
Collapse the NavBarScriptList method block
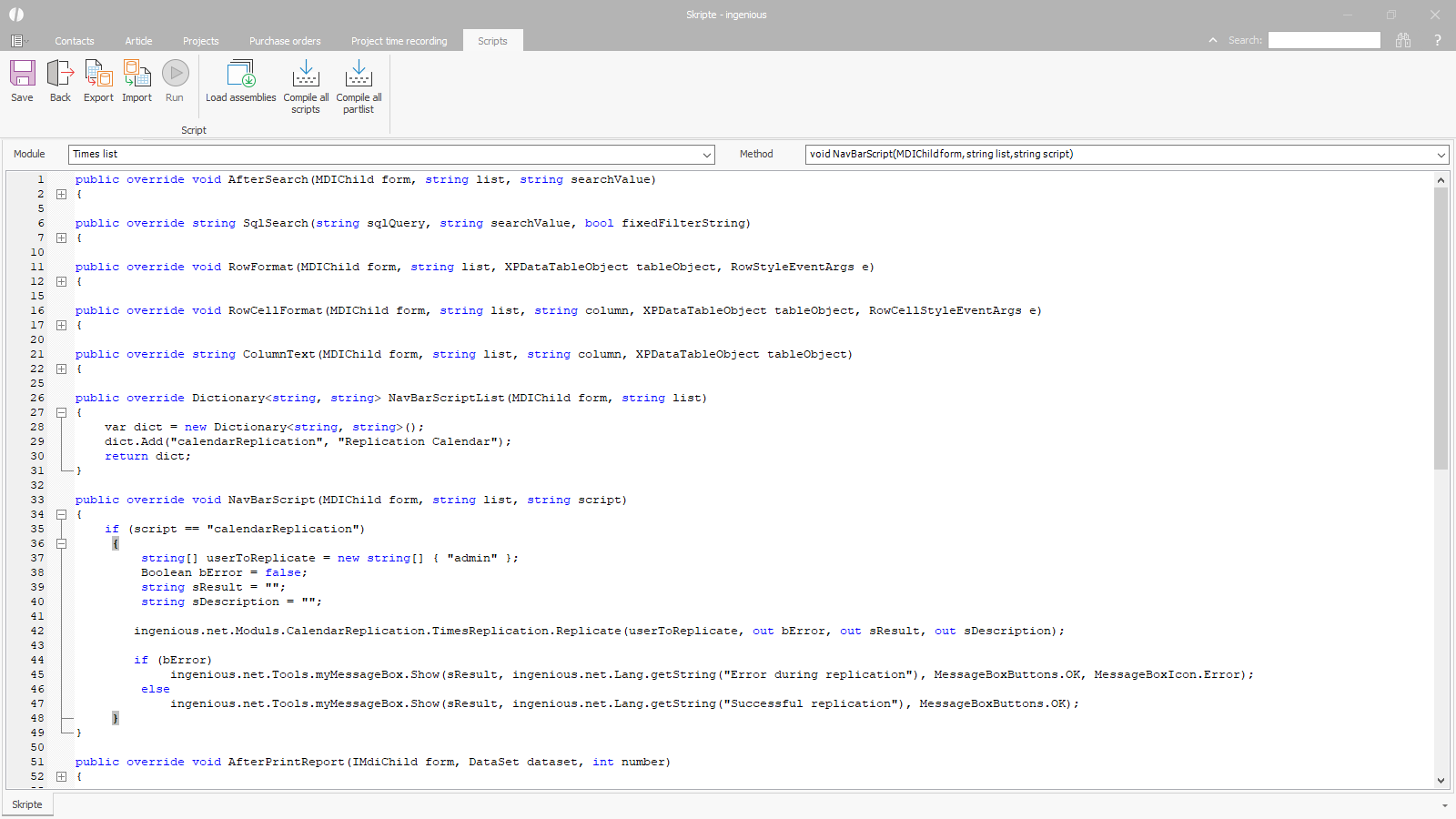click(x=61, y=412)
